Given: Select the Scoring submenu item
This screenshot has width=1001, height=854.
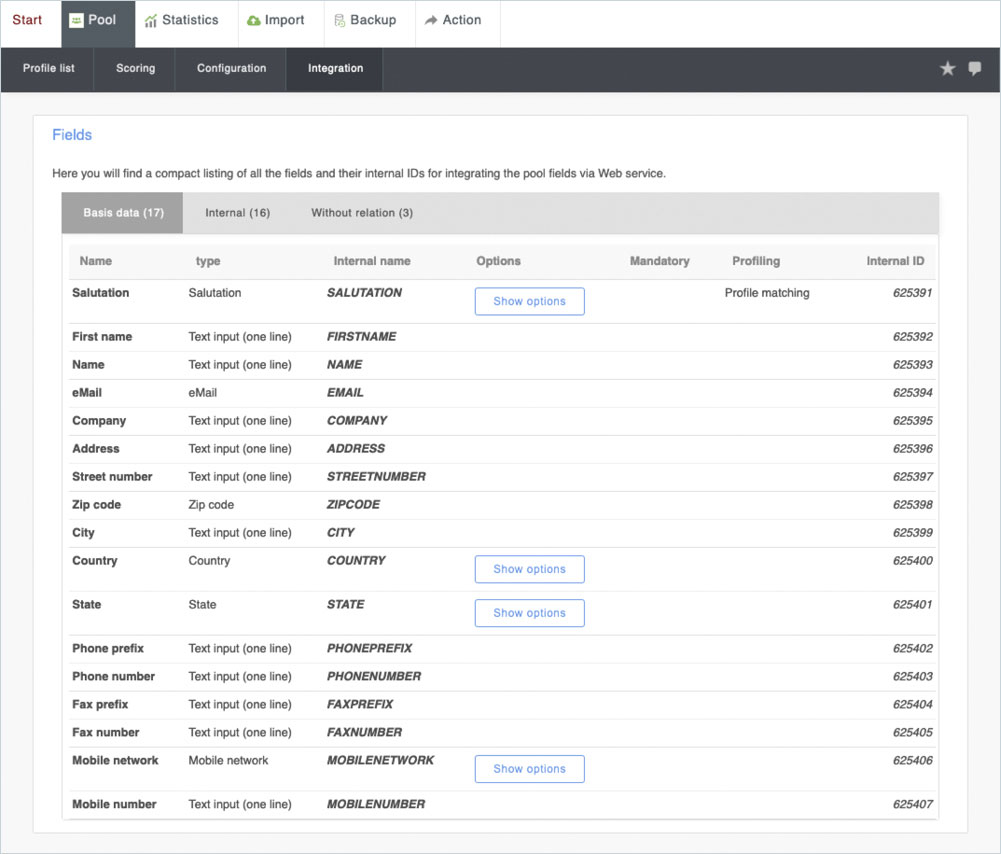Looking at the screenshot, I should point(135,69).
